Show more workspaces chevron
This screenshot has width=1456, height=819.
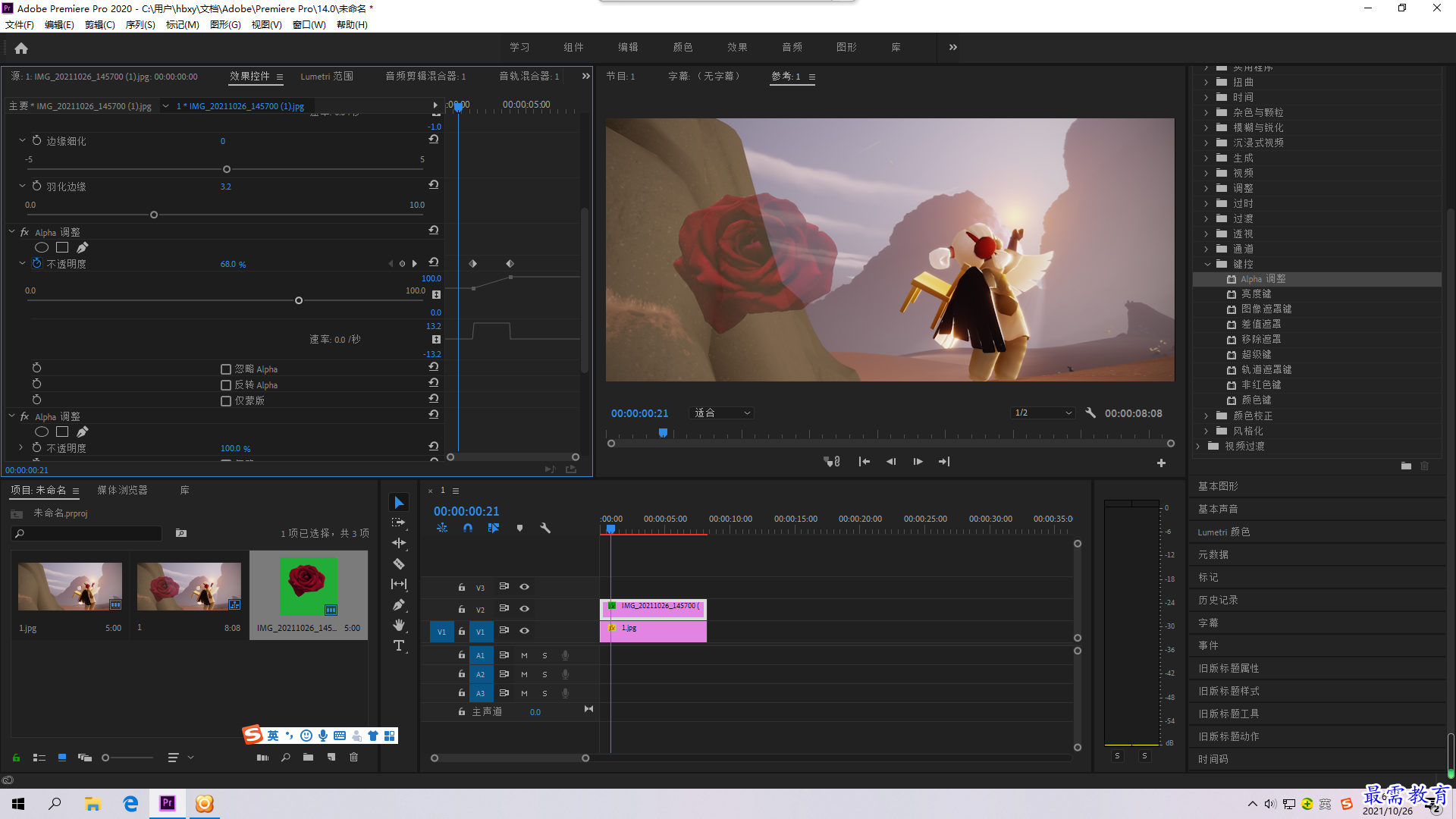pos(953,47)
